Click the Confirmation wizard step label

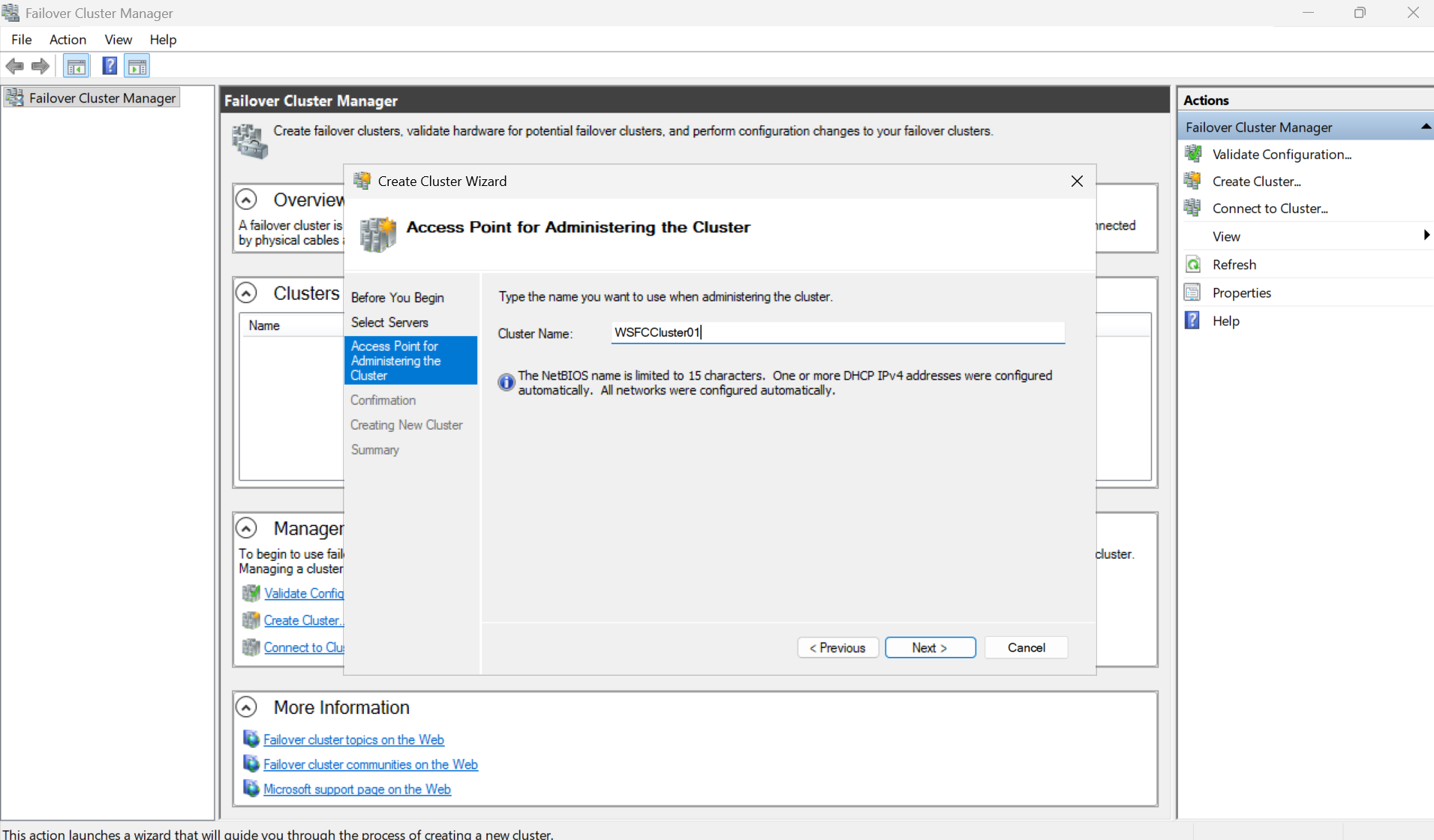[x=383, y=400]
